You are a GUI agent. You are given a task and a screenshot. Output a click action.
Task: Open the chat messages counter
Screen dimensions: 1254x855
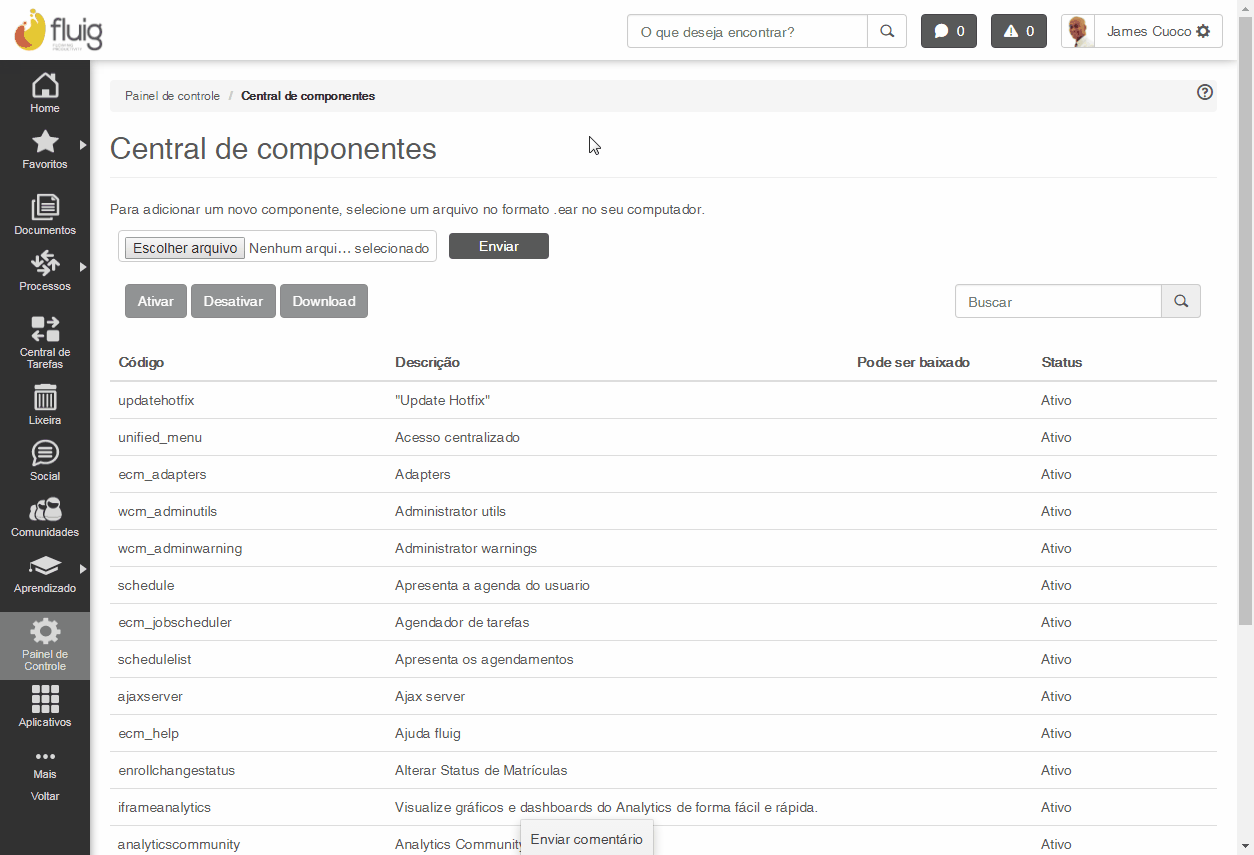[x=949, y=31]
